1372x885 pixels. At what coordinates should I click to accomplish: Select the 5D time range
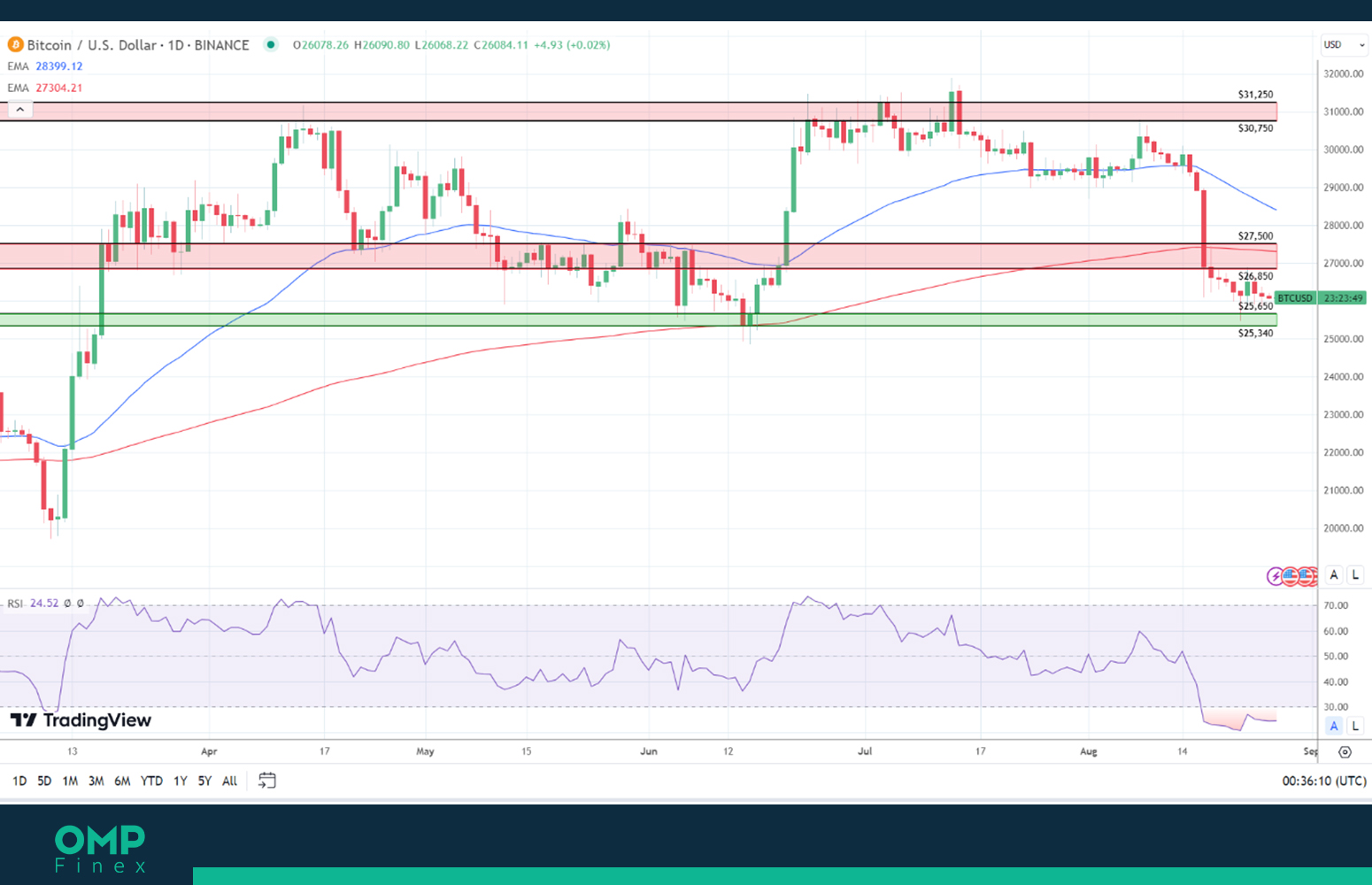[x=44, y=781]
